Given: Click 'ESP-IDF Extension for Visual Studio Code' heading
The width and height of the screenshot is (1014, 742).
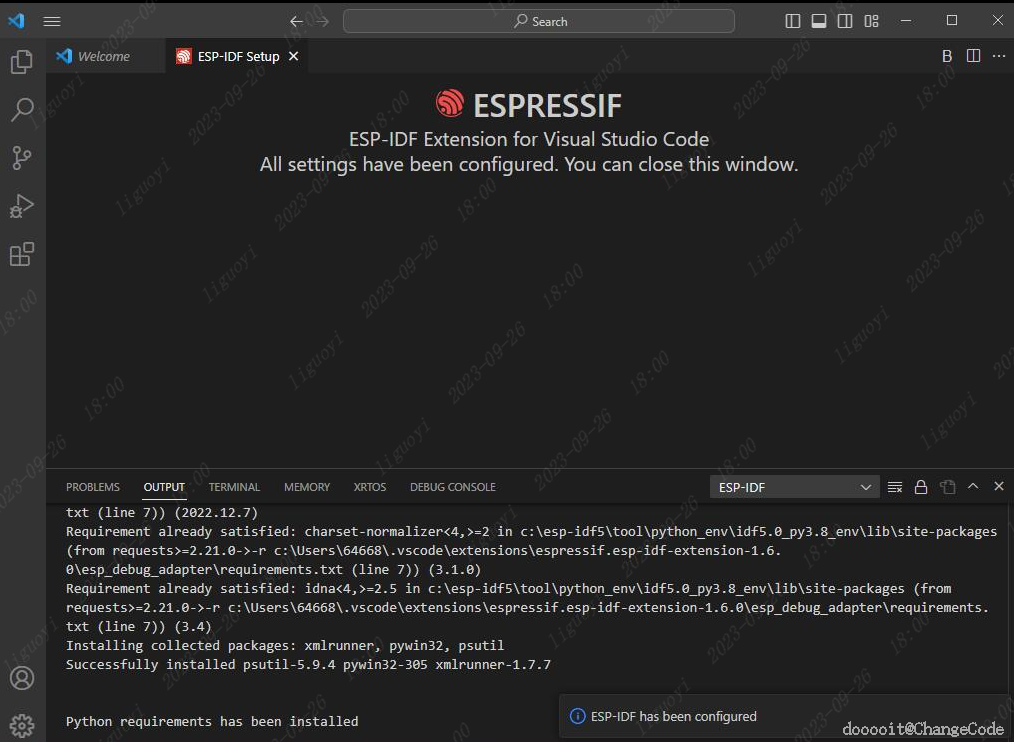Looking at the screenshot, I should tap(529, 139).
